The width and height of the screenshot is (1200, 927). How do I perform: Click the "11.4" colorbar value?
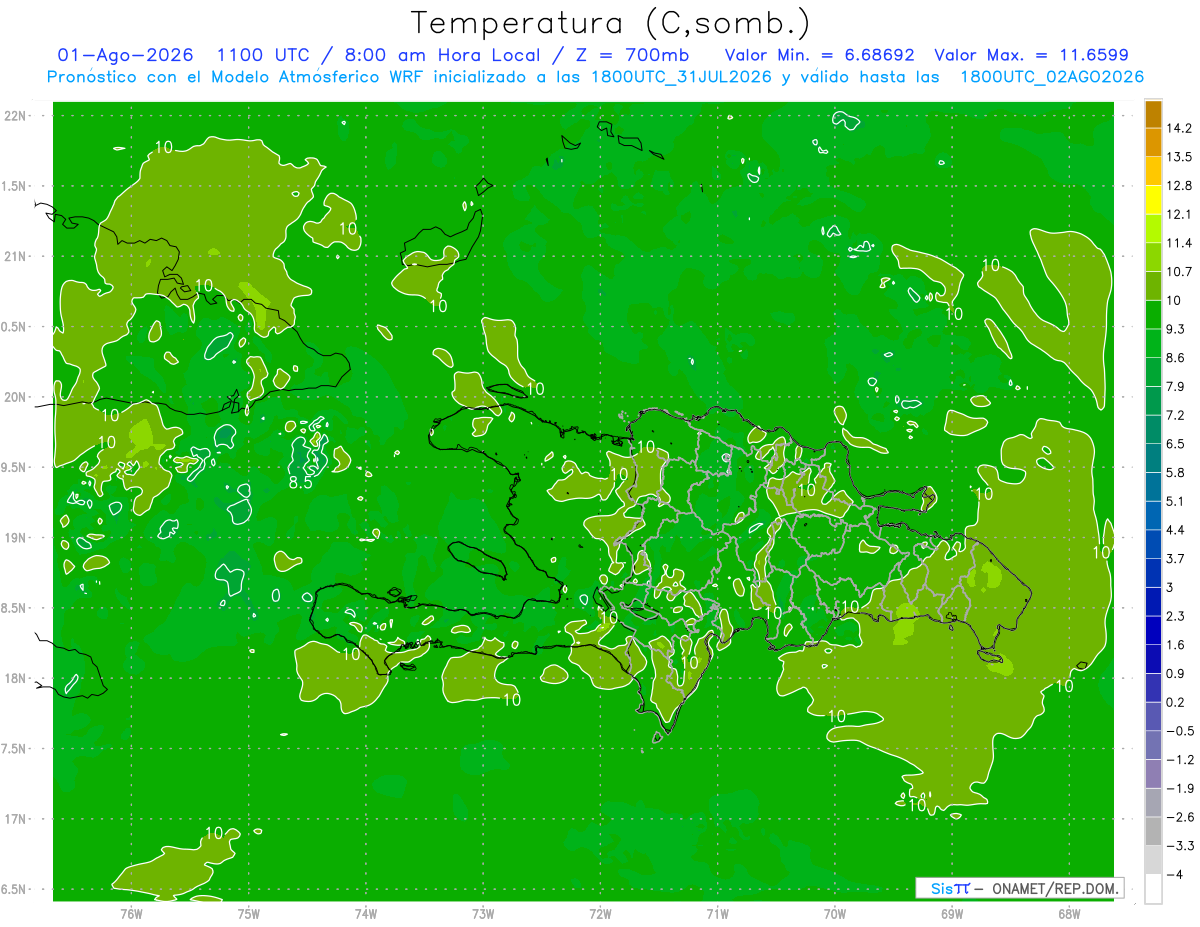tap(1180, 243)
